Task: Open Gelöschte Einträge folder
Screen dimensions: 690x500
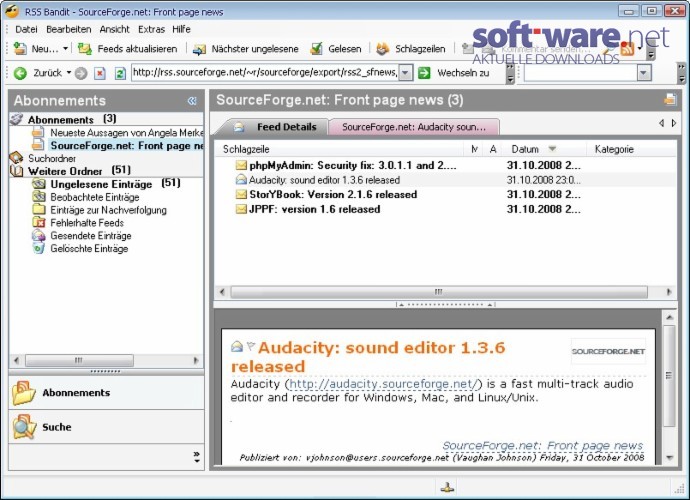Action: pos(89,248)
